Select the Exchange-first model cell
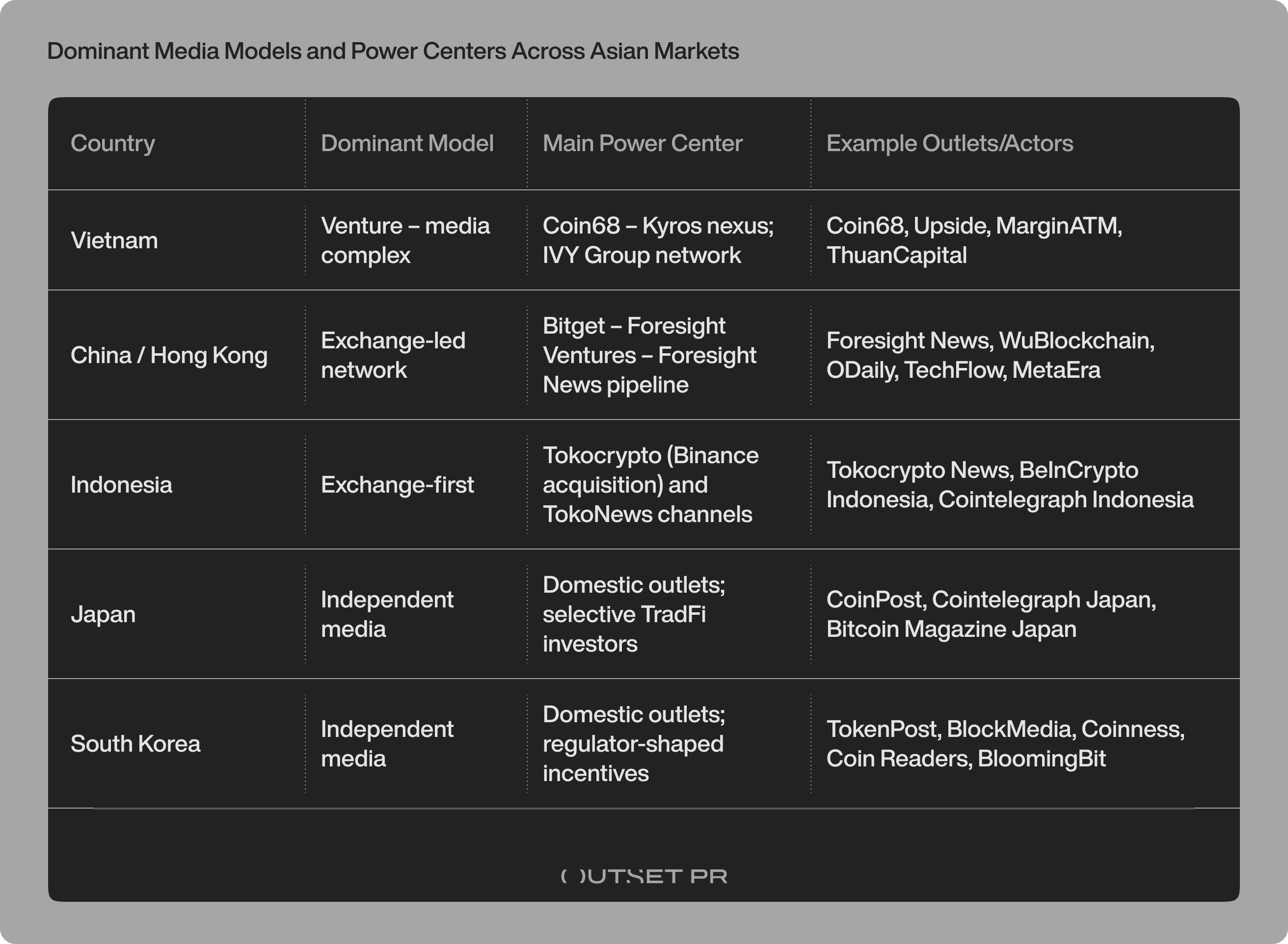The width and height of the screenshot is (1288, 944). tap(398, 484)
